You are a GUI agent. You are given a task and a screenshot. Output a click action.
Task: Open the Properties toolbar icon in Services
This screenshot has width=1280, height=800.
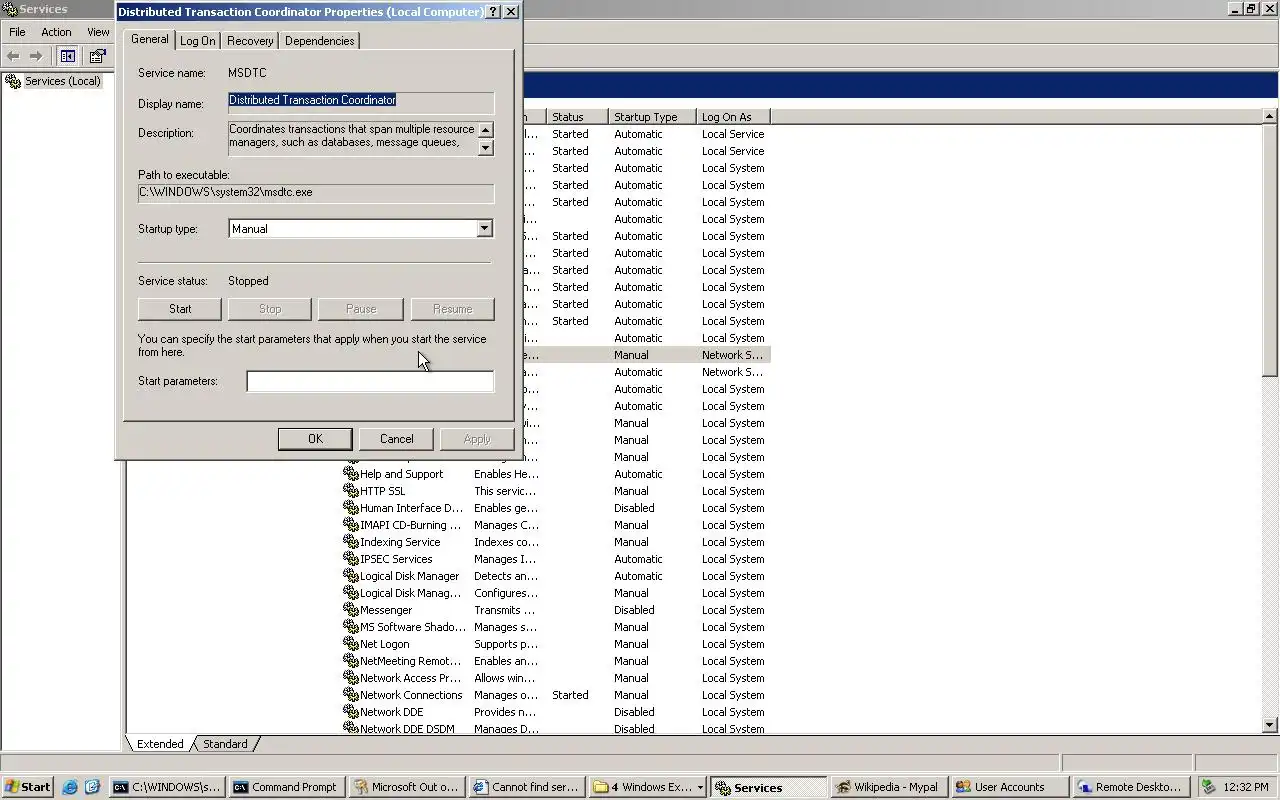click(97, 56)
